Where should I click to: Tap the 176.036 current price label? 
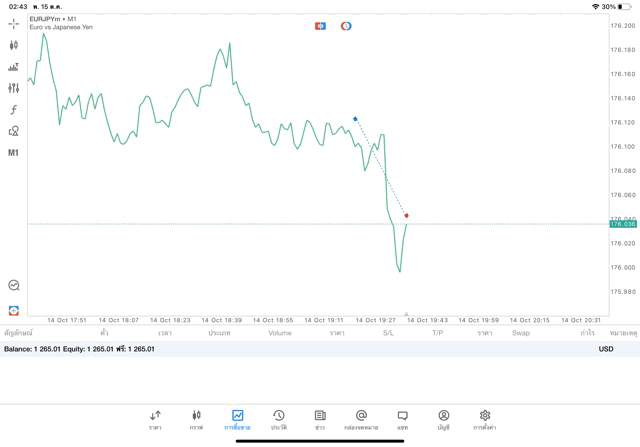pyautogui.click(x=623, y=224)
